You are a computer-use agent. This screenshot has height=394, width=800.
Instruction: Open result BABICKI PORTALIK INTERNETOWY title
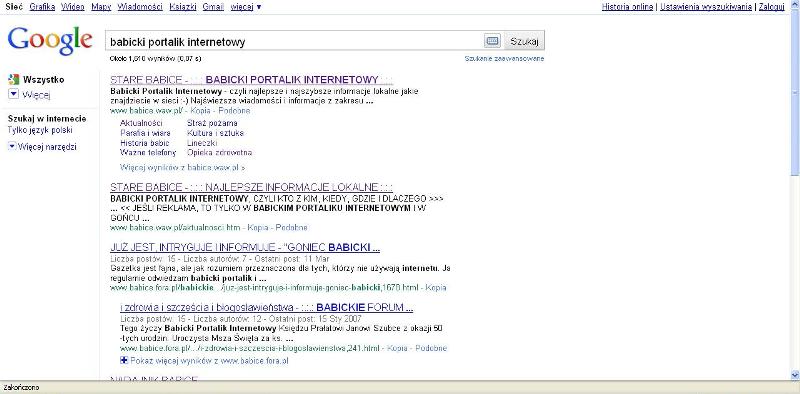point(252,80)
